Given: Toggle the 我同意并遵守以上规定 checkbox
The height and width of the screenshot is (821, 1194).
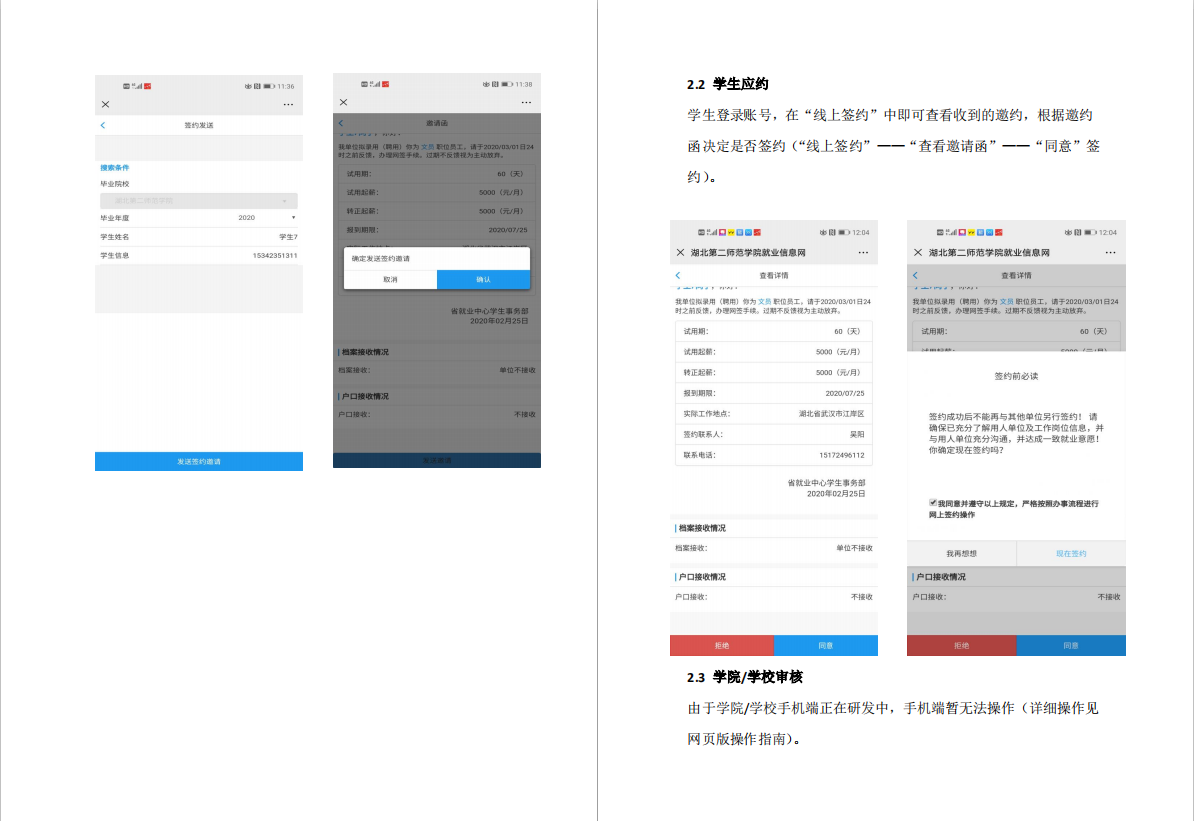Looking at the screenshot, I should pos(933,503).
